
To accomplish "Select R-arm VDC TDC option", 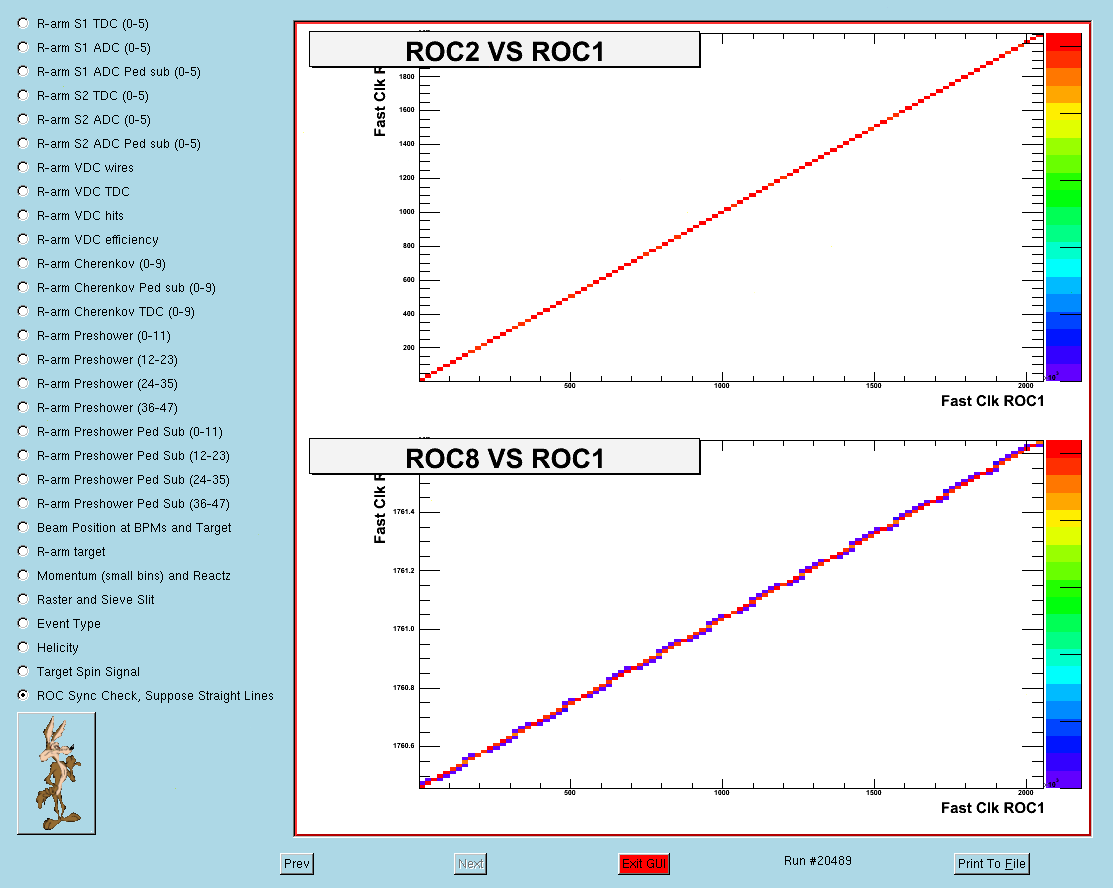I will [x=23, y=192].
